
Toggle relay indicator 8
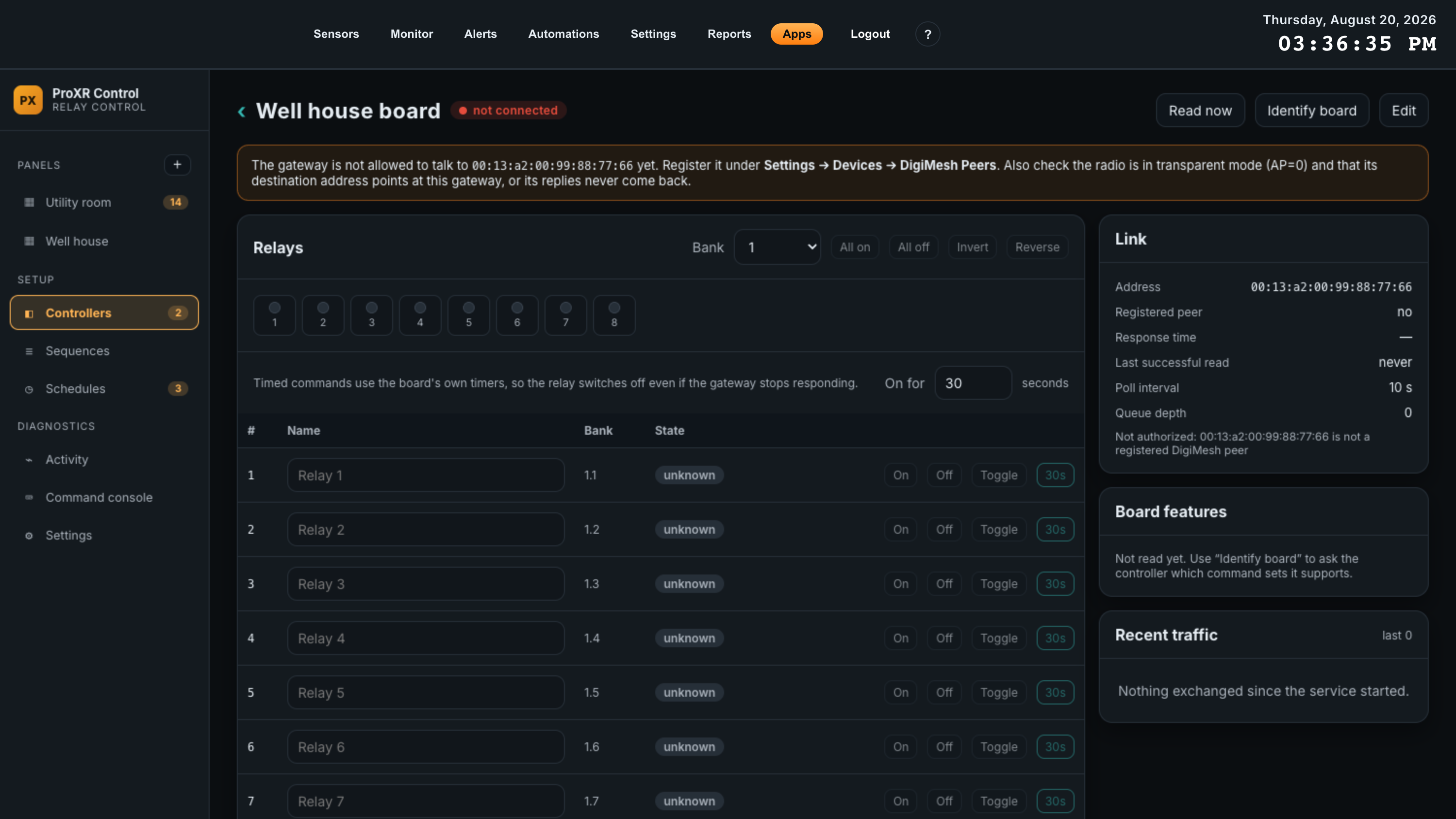[x=614, y=315]
